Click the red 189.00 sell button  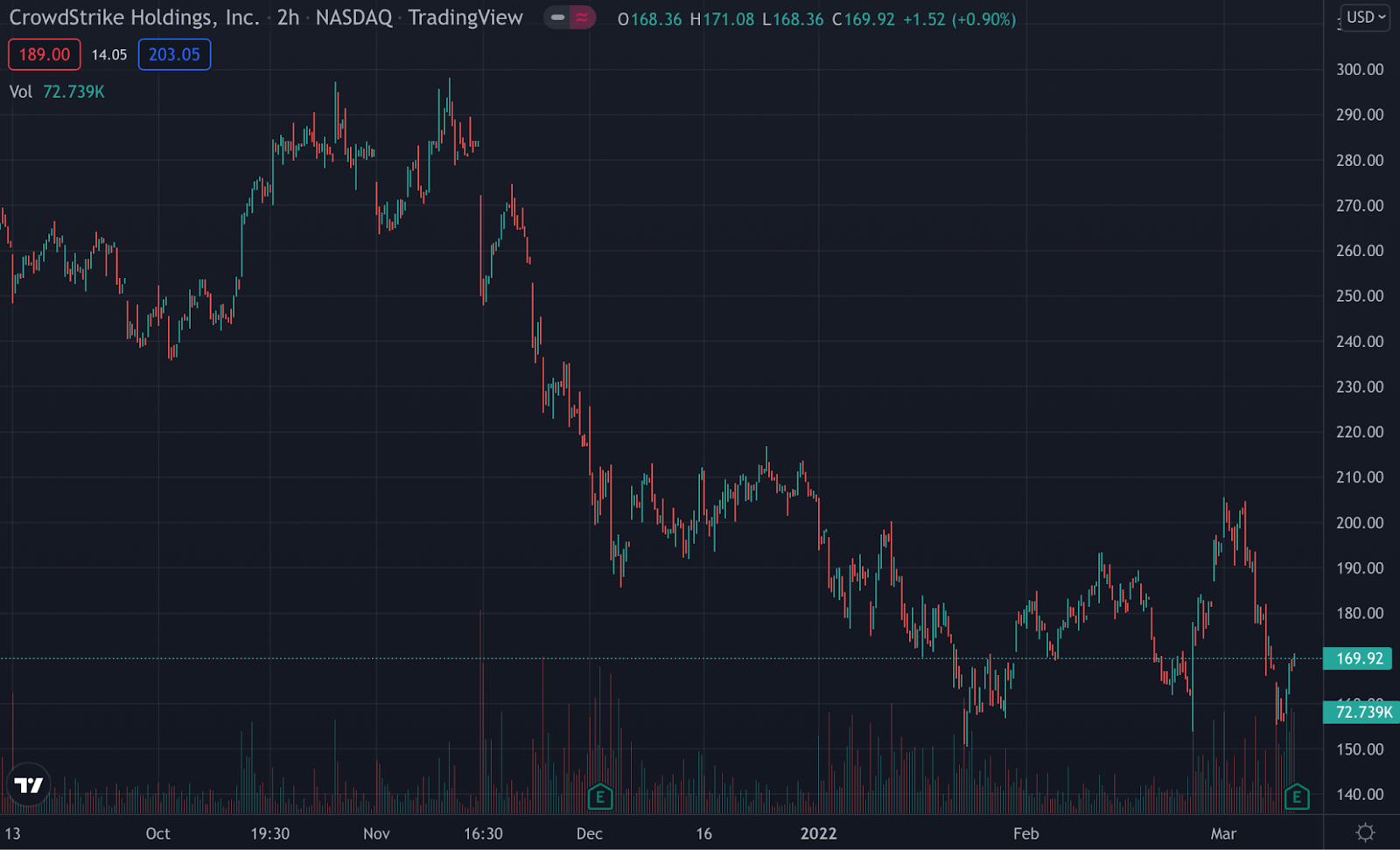45,54
